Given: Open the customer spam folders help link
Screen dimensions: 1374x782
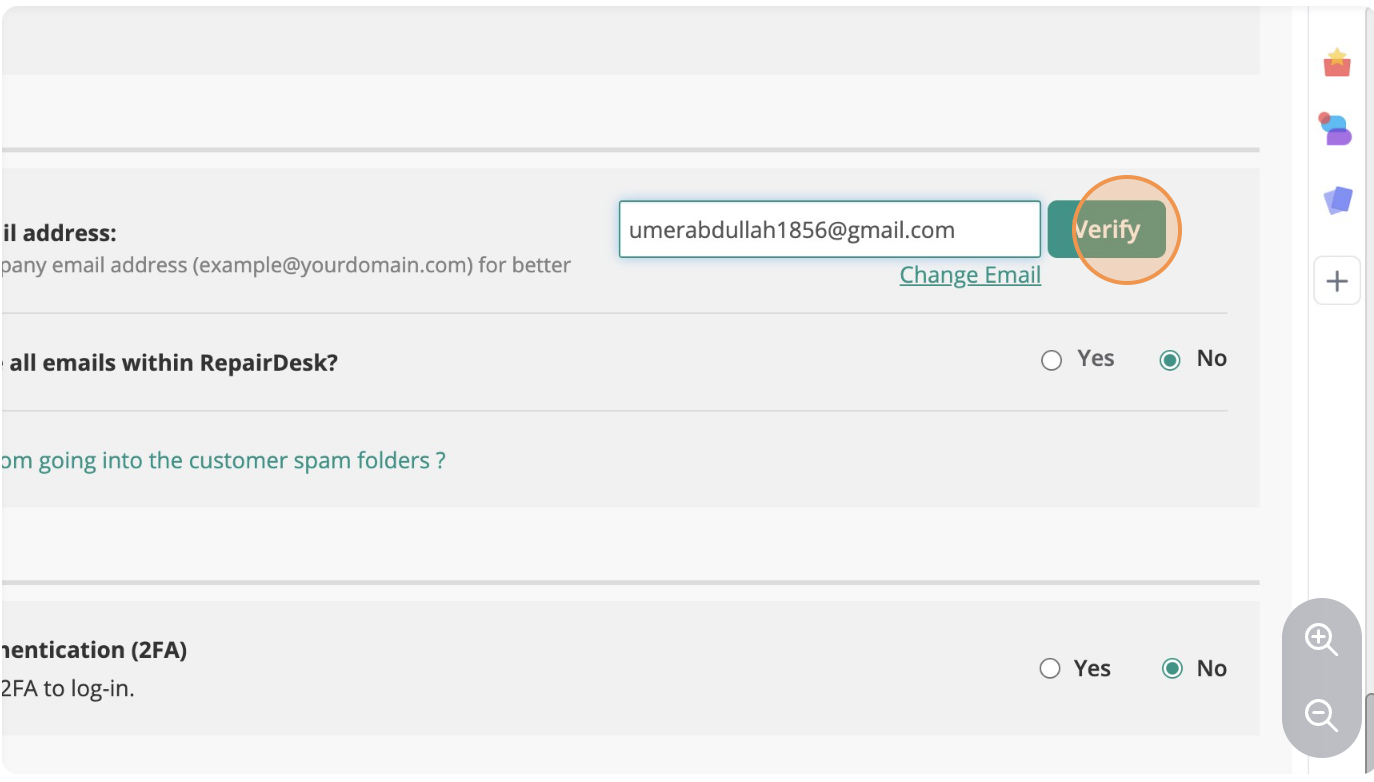Looking at the screenshot, I should click(x=222, y=461).
